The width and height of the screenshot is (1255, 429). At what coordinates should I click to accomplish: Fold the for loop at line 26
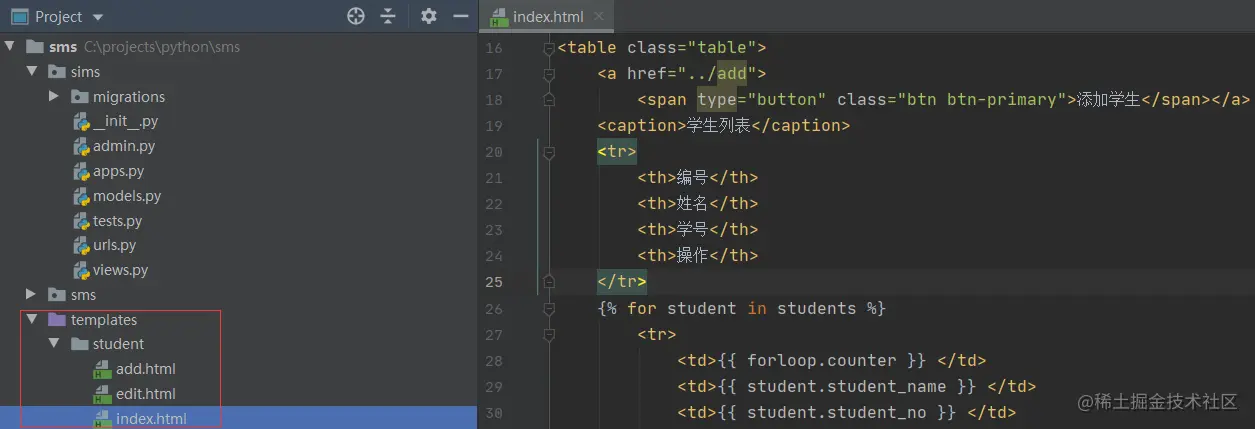[548, 308]
